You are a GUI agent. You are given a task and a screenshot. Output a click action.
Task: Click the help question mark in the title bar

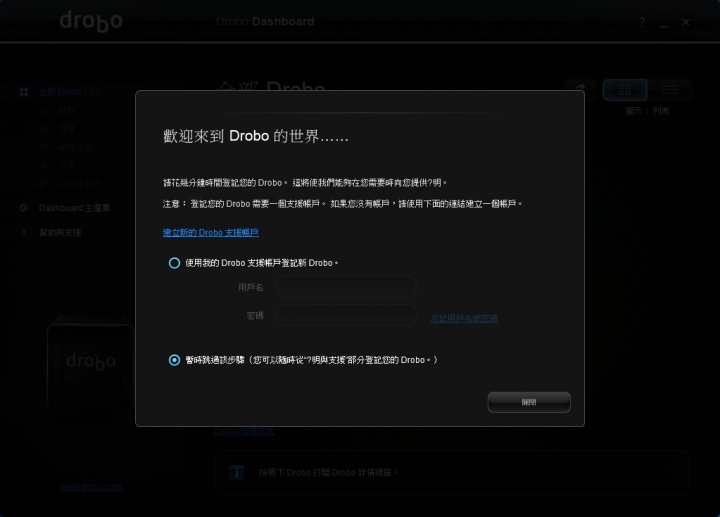pyautogui.click(x=642, y=22)
